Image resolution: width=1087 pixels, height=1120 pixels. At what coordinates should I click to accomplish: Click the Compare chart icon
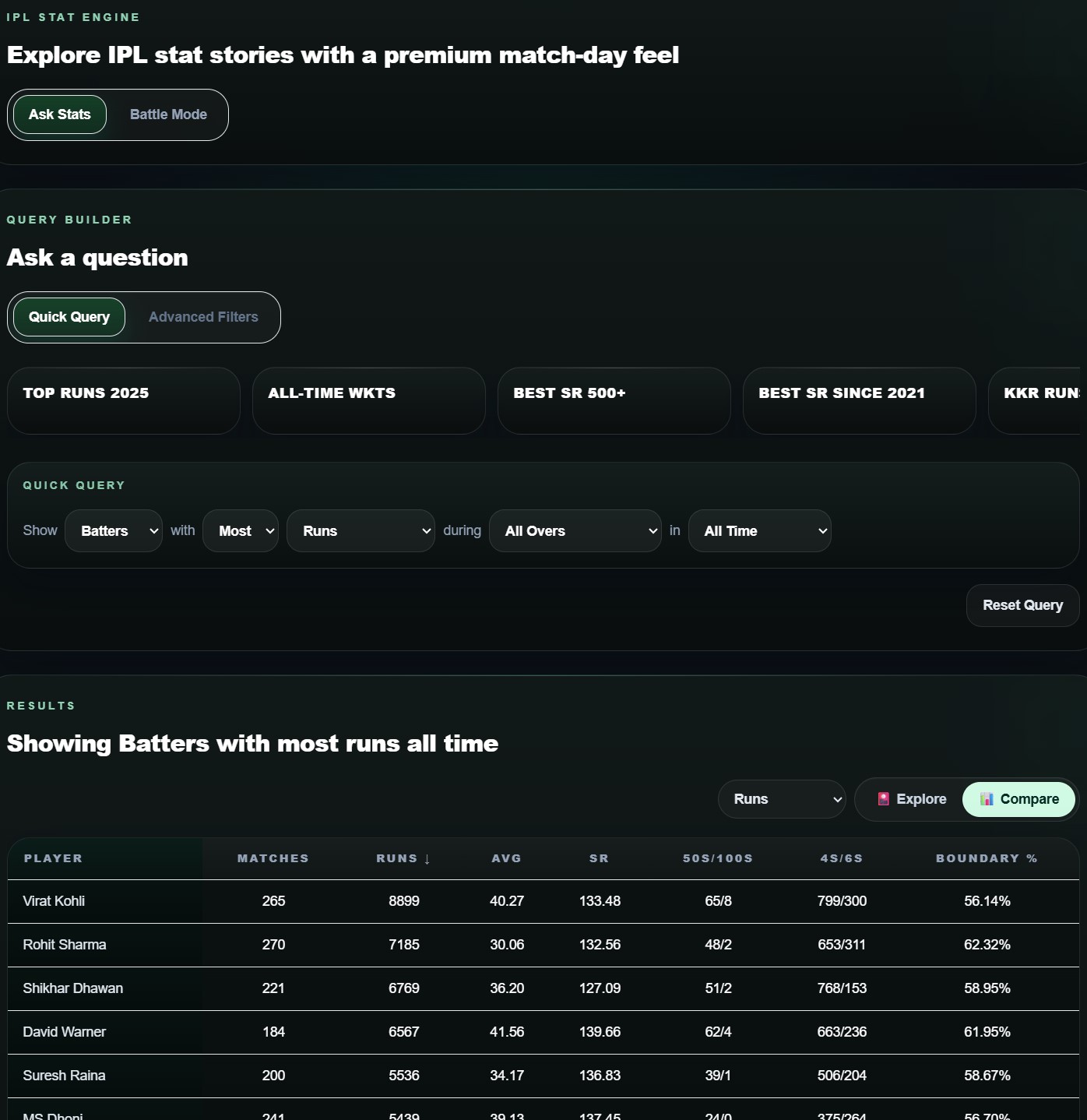tap(987, 799)
